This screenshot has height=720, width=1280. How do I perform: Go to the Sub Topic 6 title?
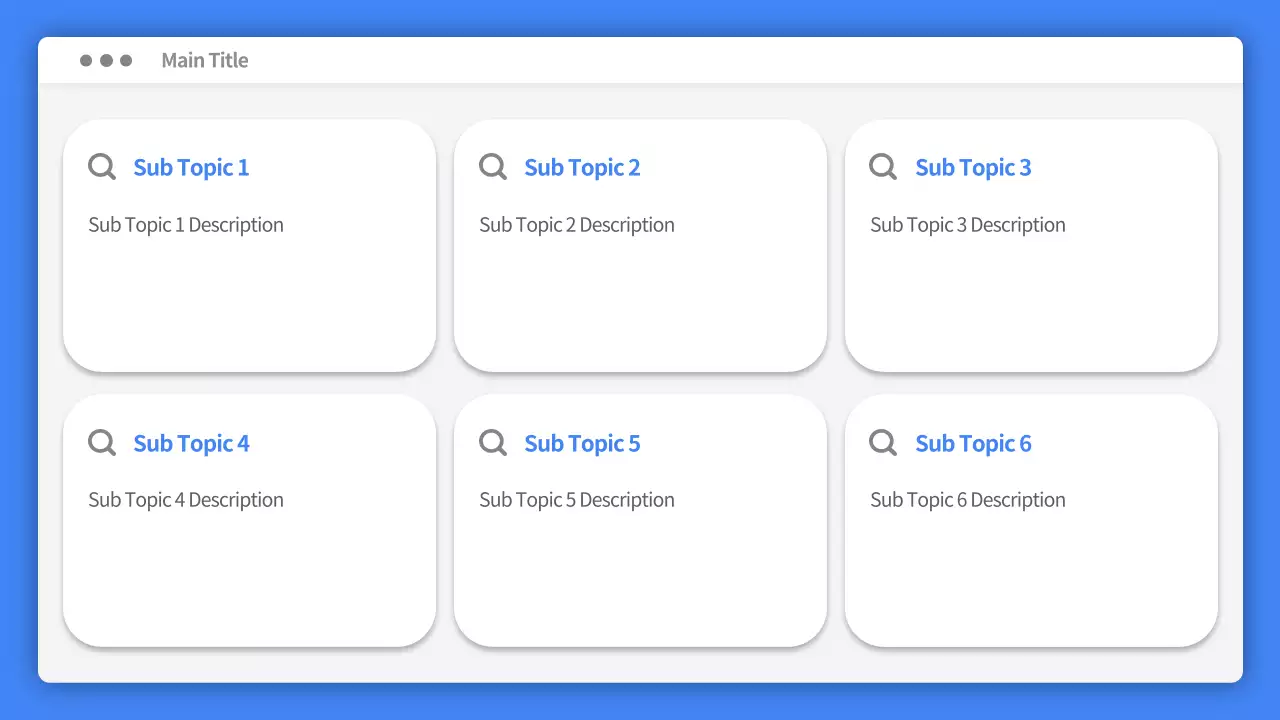click(x=973, y=444)
